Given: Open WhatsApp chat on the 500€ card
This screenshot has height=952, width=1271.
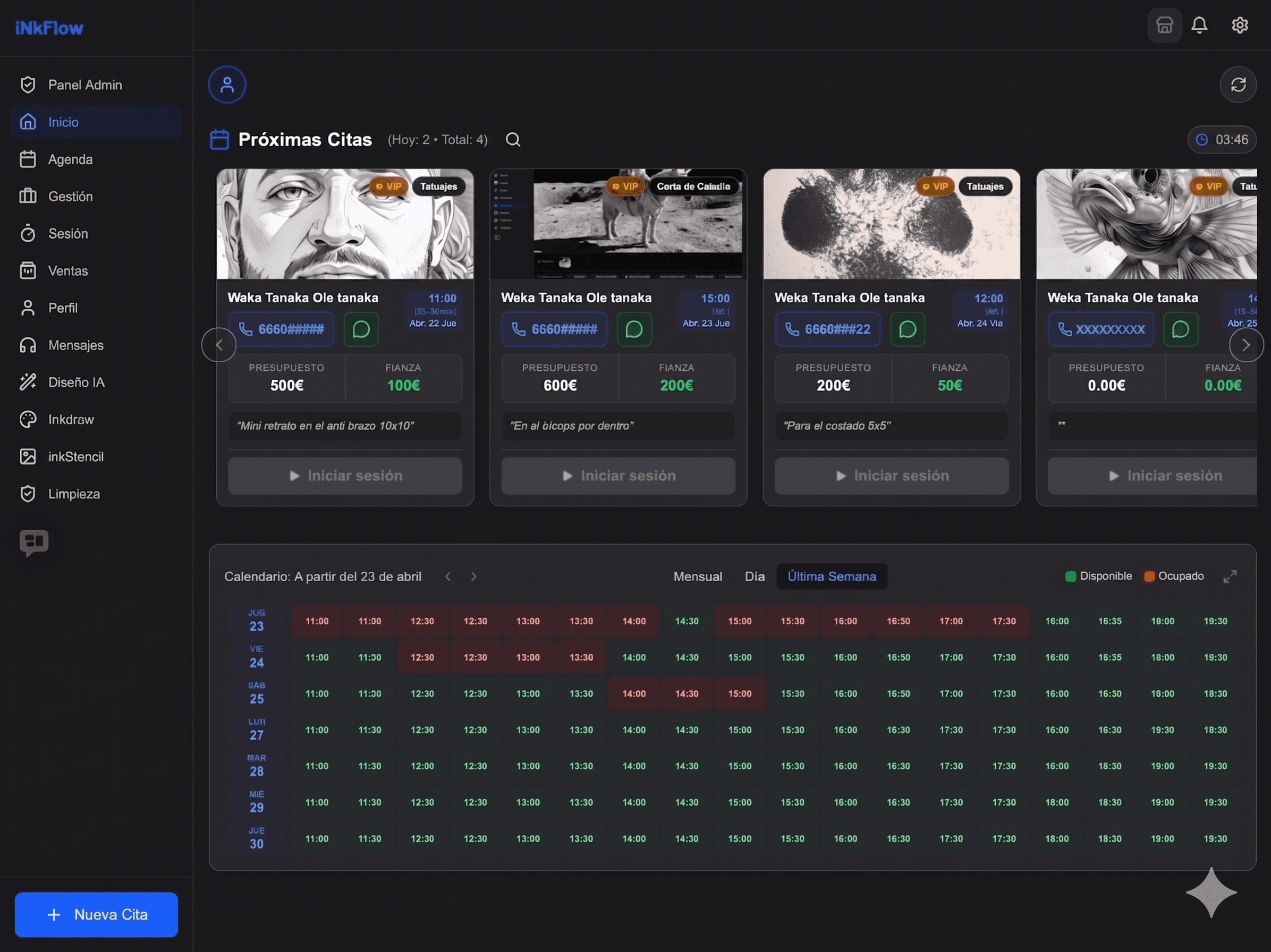Looking at the screenshot, I should [x=361, y=329].
